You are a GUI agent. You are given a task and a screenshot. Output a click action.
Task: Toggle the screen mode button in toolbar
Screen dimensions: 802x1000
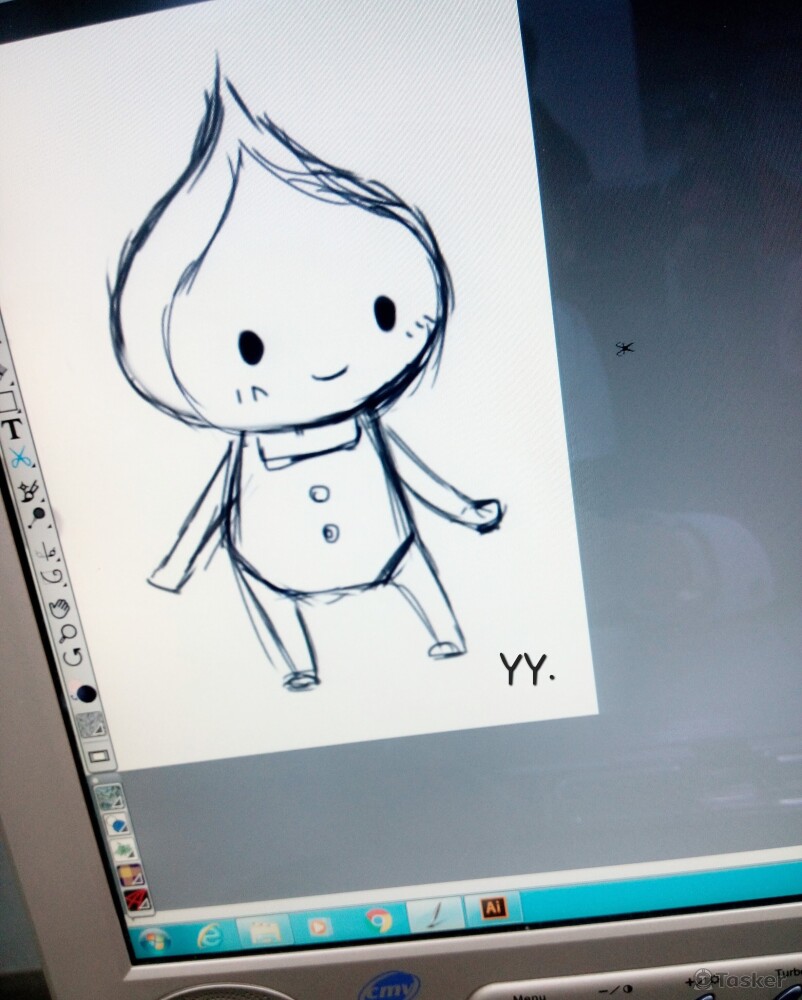pos(98,756)
